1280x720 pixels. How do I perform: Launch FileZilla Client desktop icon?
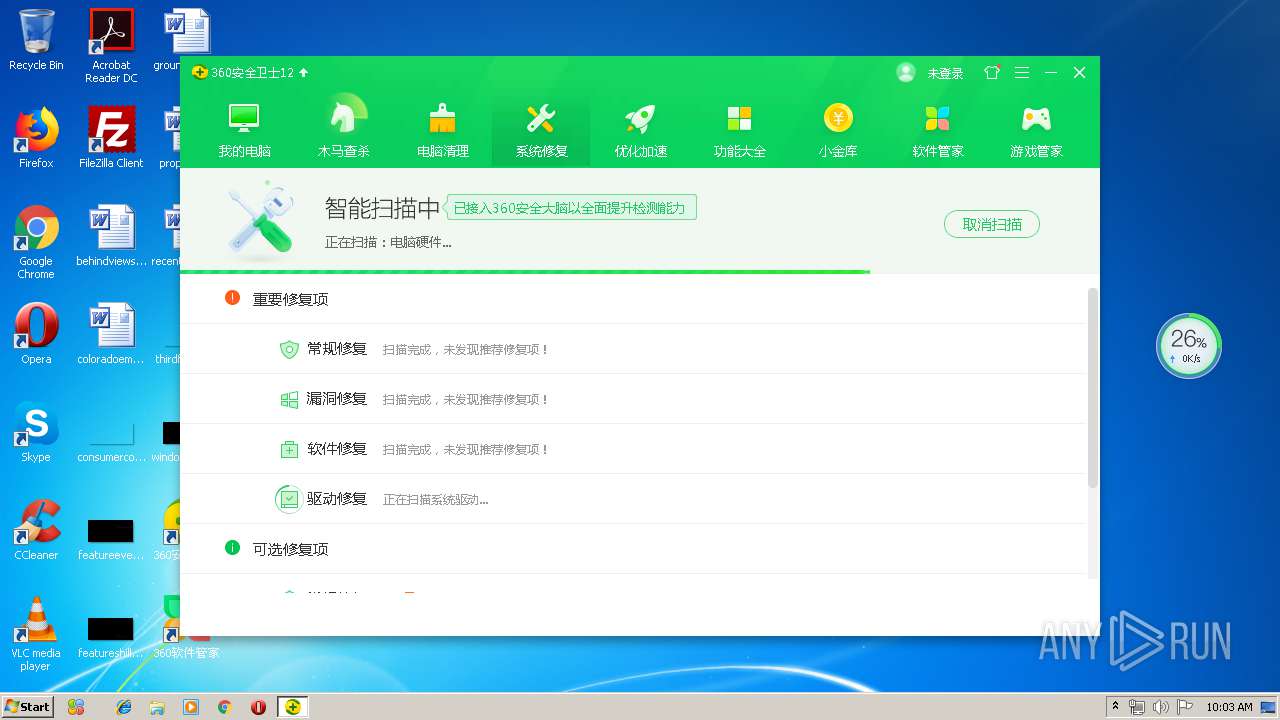point(111,138)
